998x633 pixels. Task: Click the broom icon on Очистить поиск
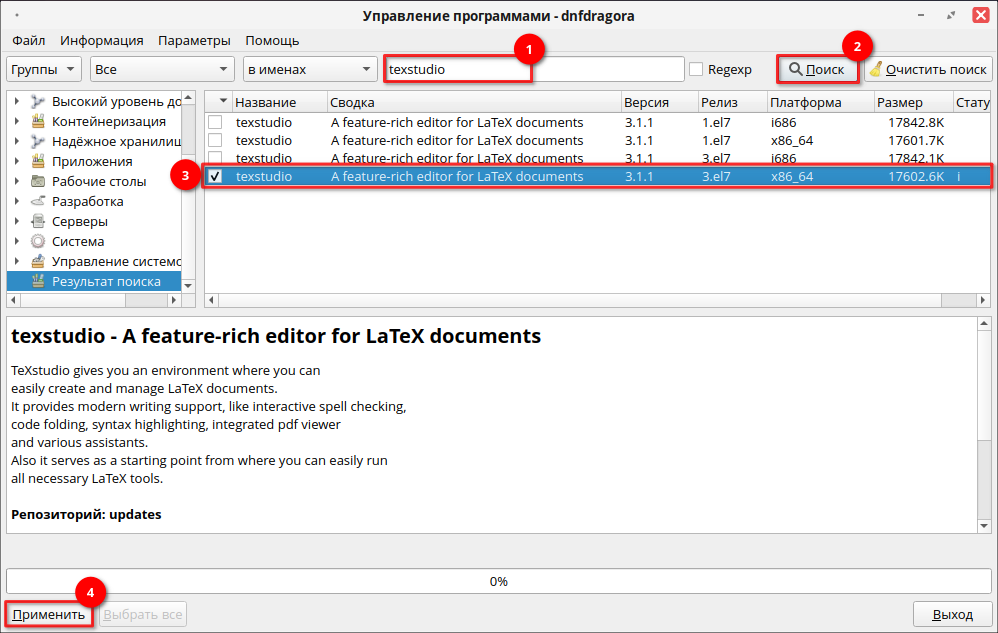click(x=876, y=69)
